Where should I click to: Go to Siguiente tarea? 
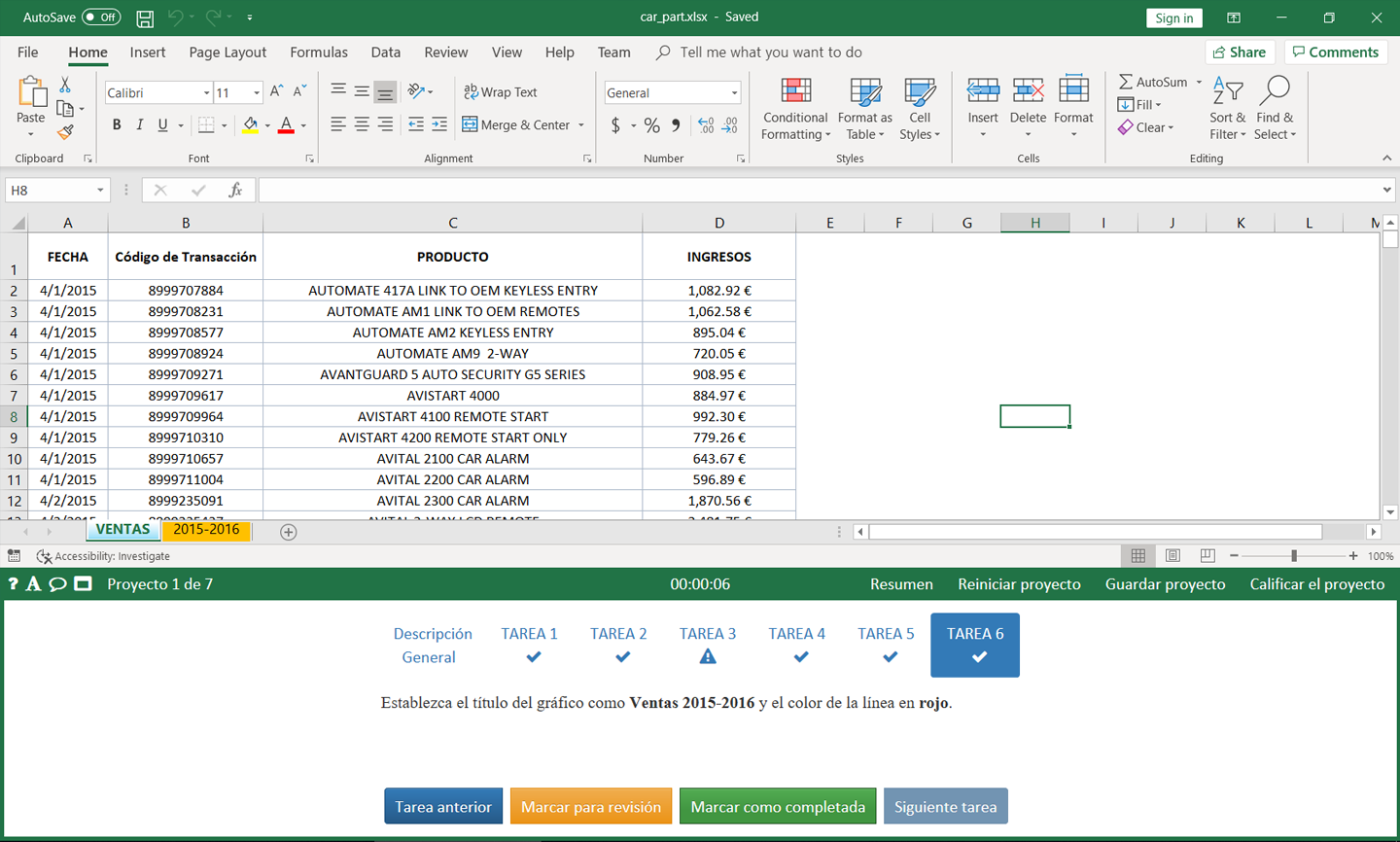point(945,807)
